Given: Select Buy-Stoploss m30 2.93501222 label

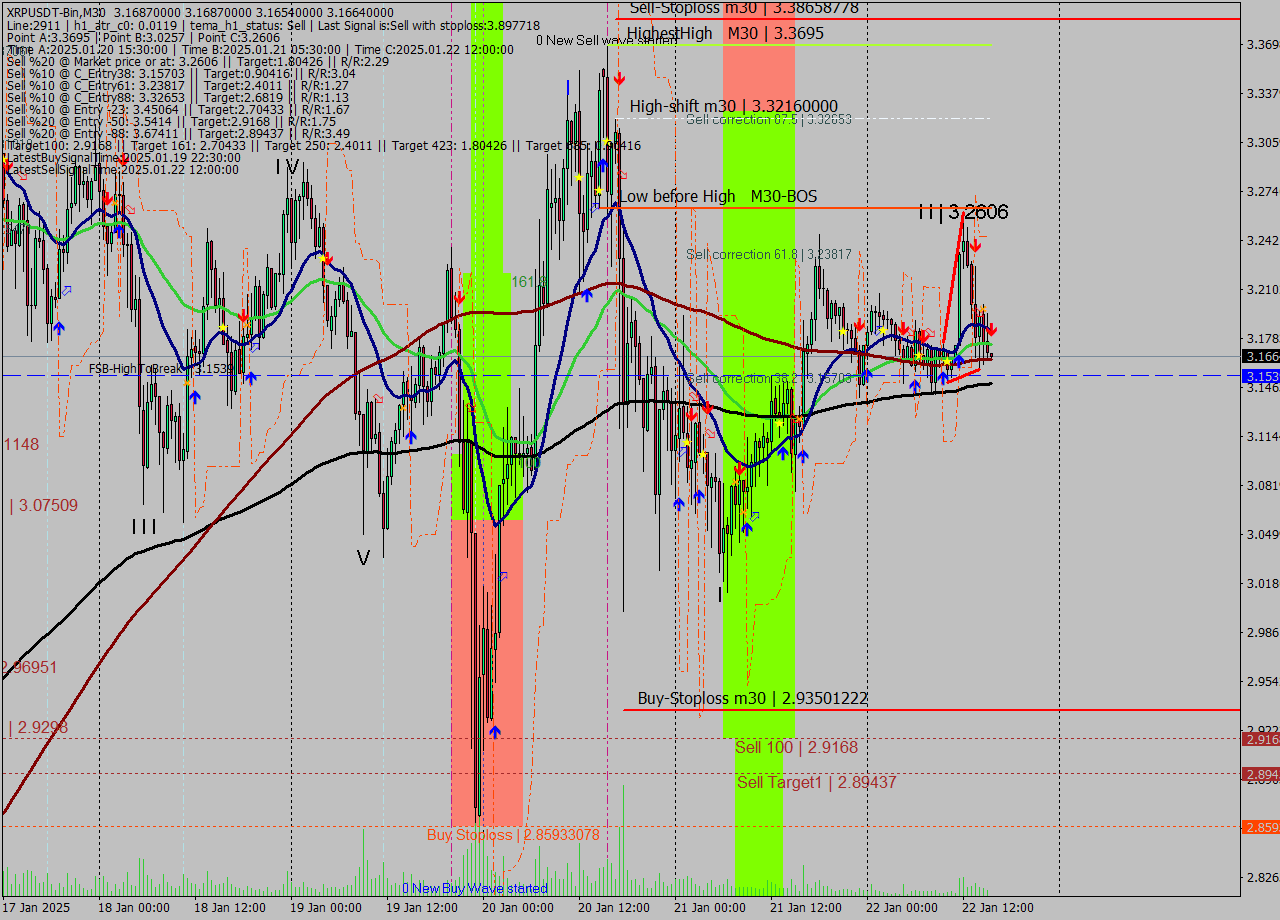Looking at the screenshot, I should tap(753, 699).
